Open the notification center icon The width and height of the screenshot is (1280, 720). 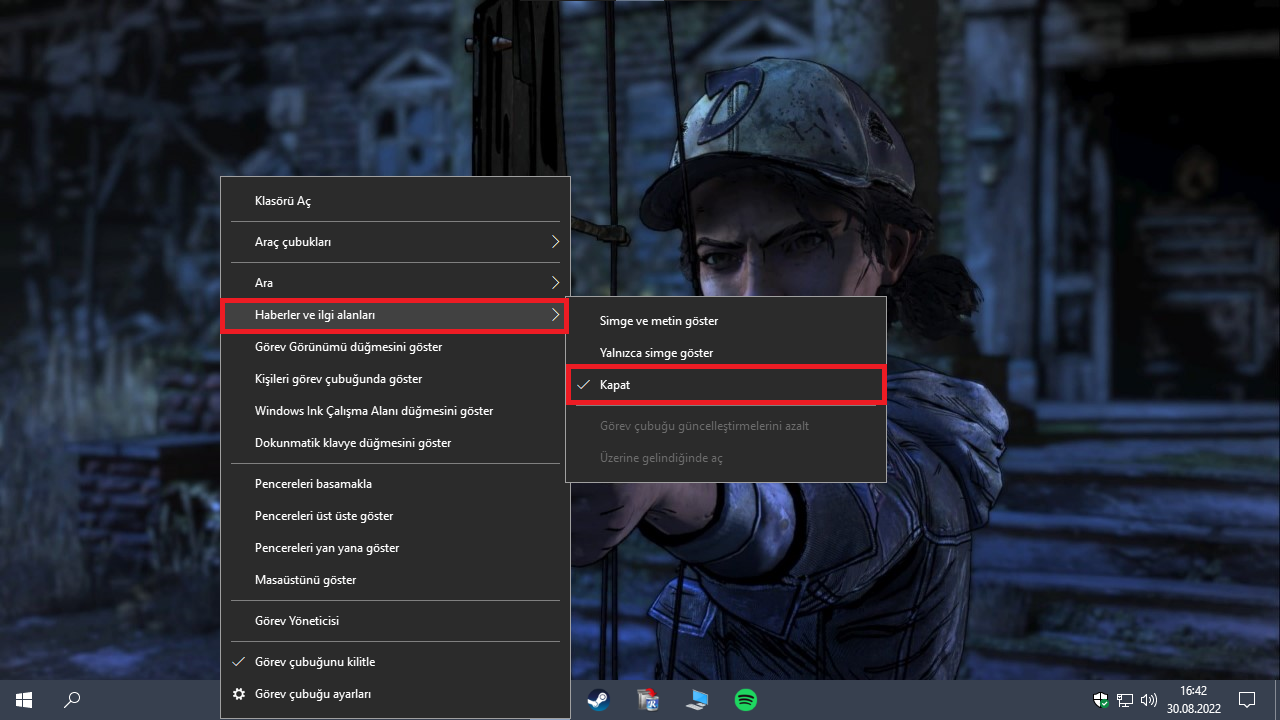point(1247,699)
